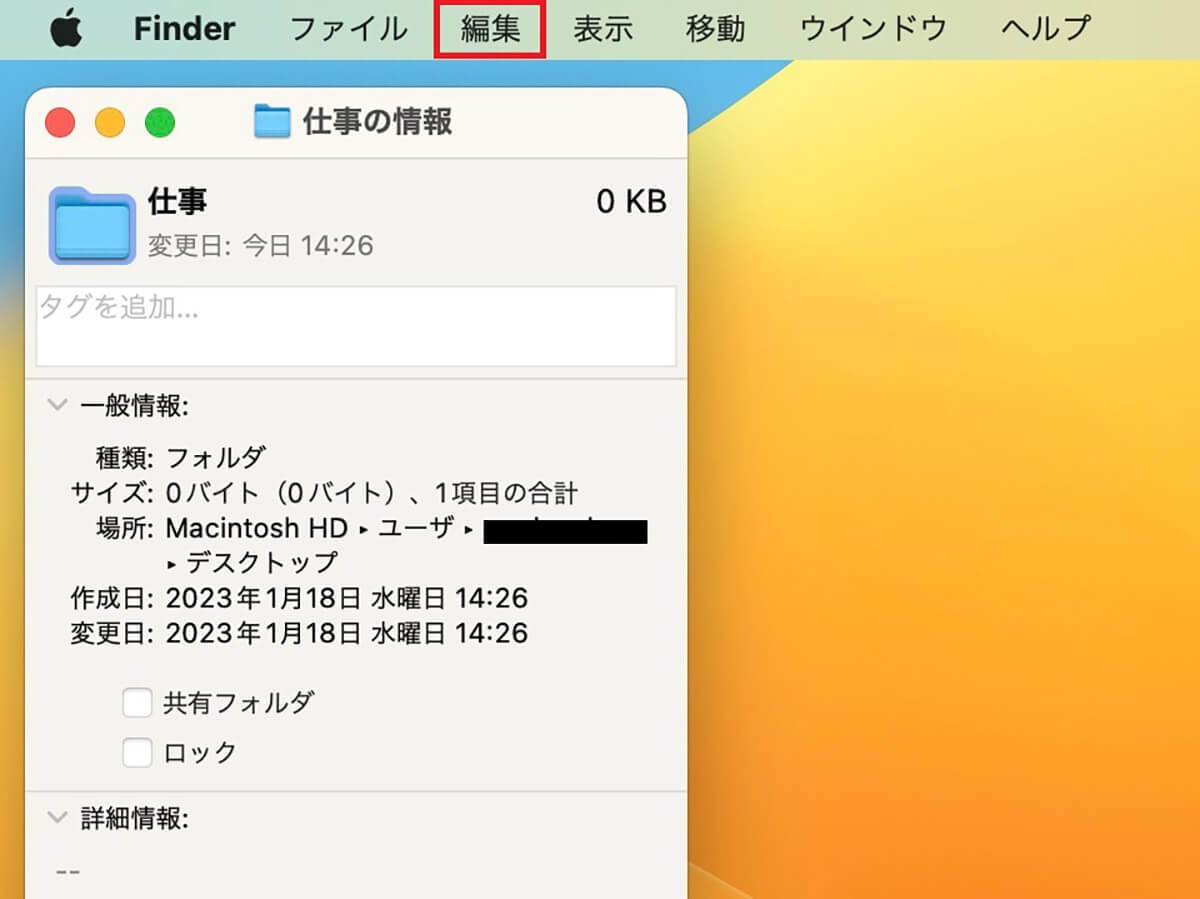Enable the ロック checkbox
The width and height of the screenshot is (1200, 899).
click(137, 752)
